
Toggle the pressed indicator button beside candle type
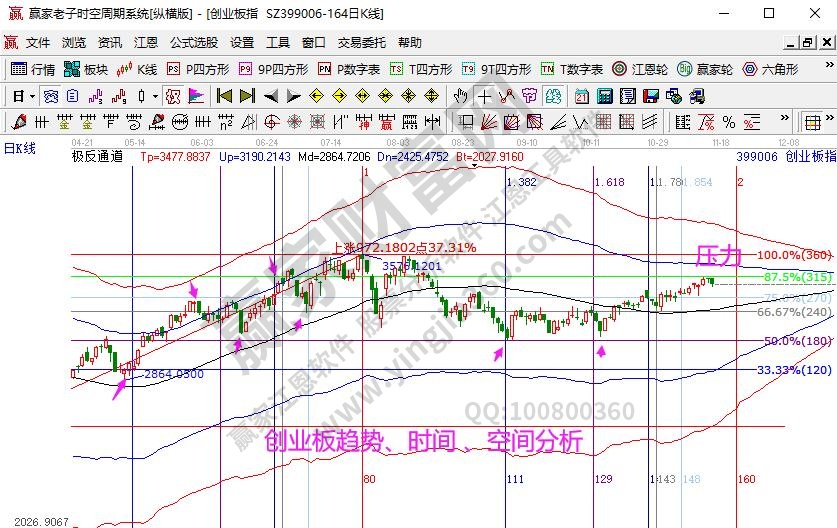[172, 96]
